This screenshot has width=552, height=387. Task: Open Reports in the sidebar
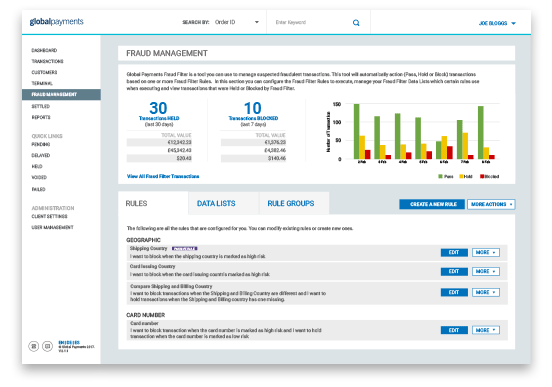pyautogui.click(x=41, y=117)
